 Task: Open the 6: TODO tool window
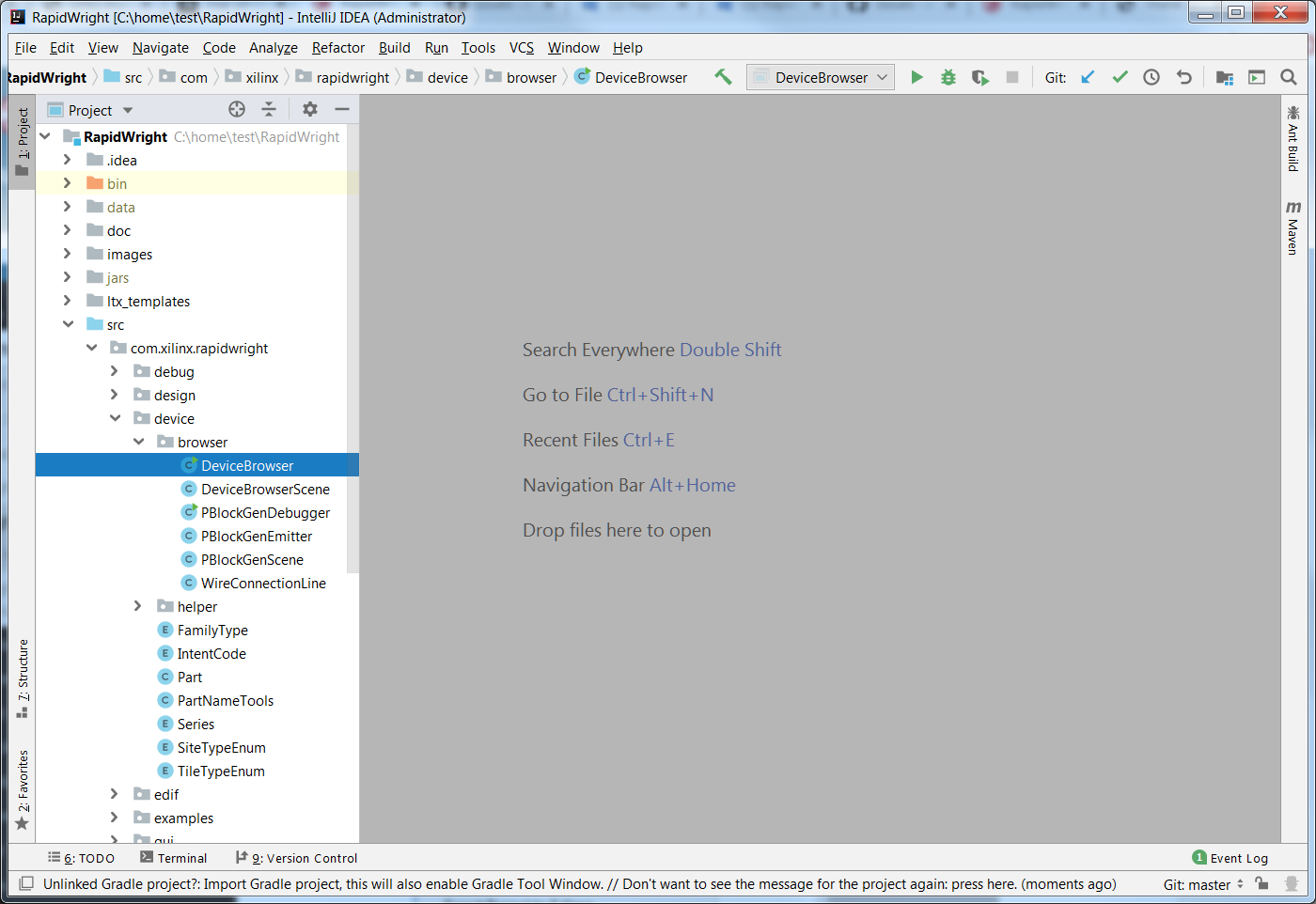[82, 858]
